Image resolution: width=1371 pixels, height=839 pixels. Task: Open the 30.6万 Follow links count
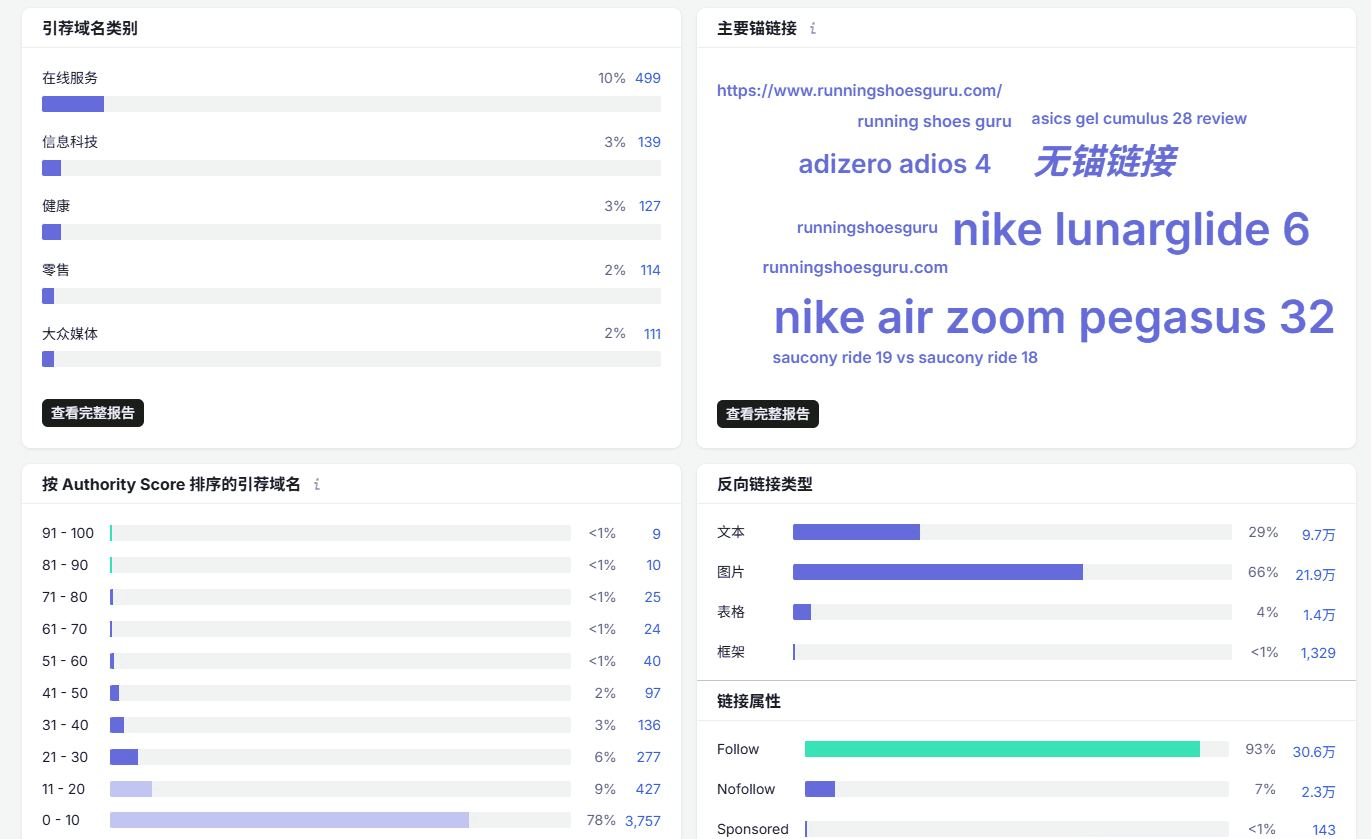1314,752
